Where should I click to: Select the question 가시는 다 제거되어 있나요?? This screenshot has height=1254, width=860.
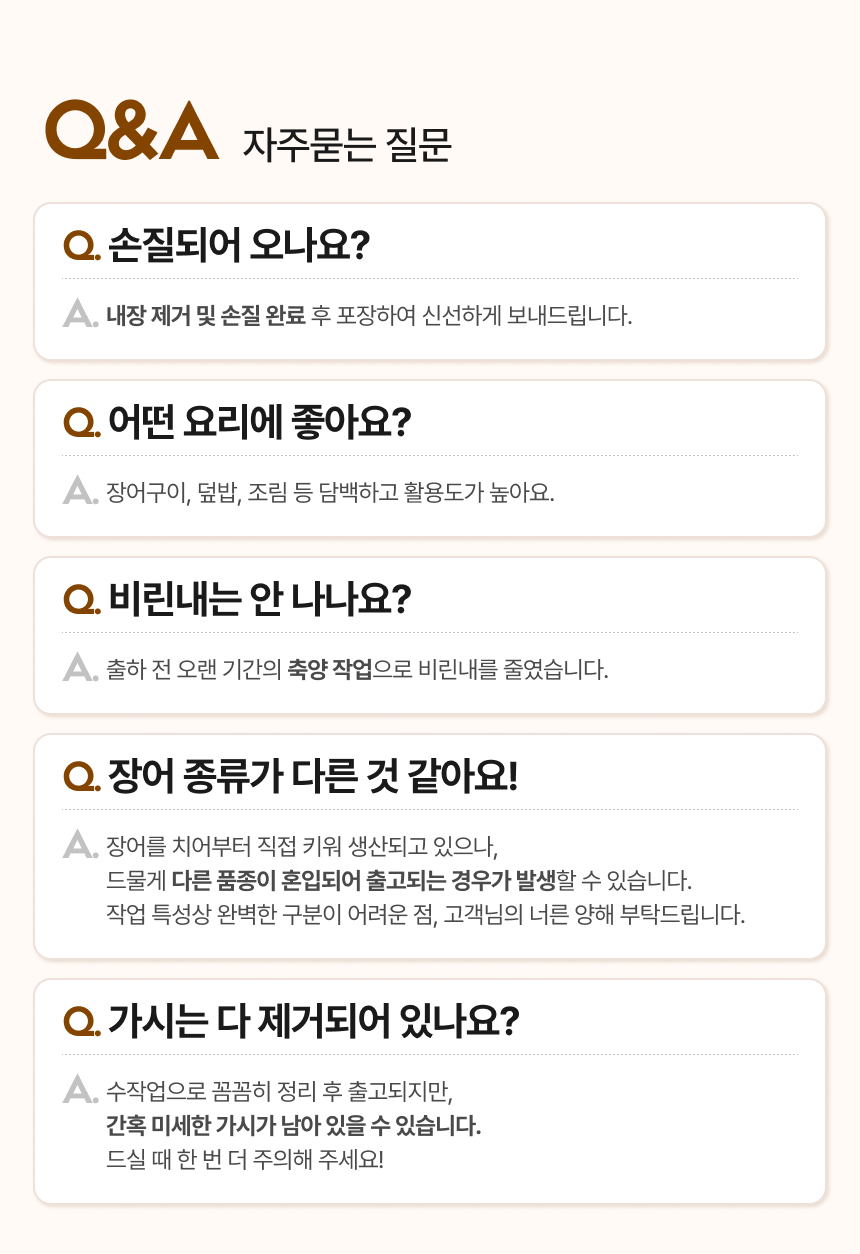pos(313,1021)
